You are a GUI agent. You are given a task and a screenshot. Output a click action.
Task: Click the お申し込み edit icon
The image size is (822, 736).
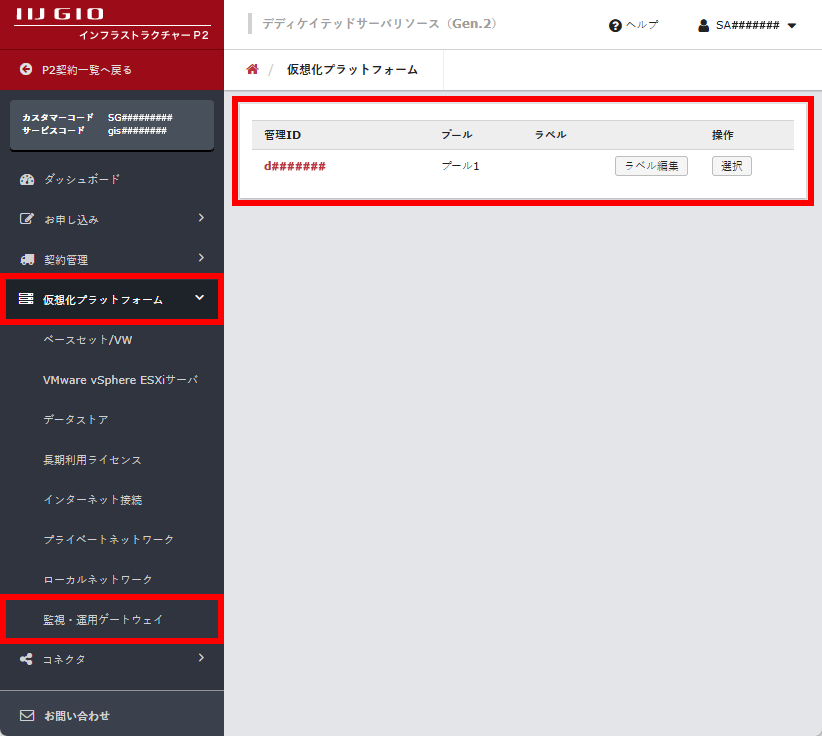[27, 219]
